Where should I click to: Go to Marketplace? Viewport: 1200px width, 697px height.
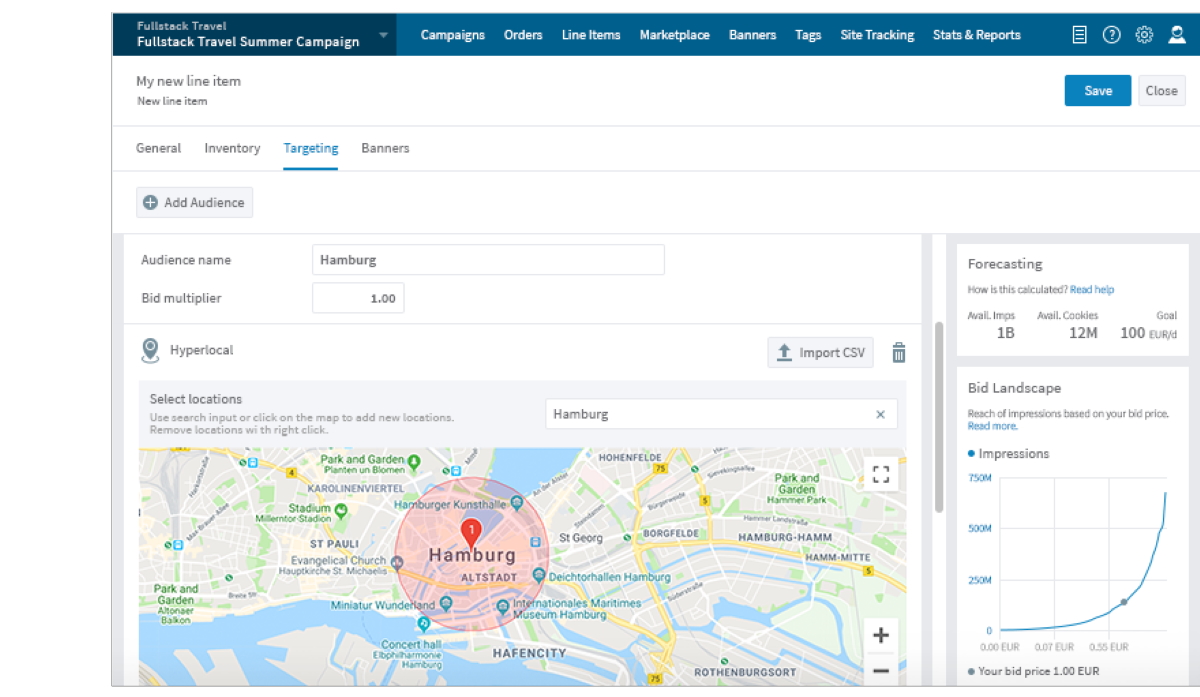click(675, 35)
